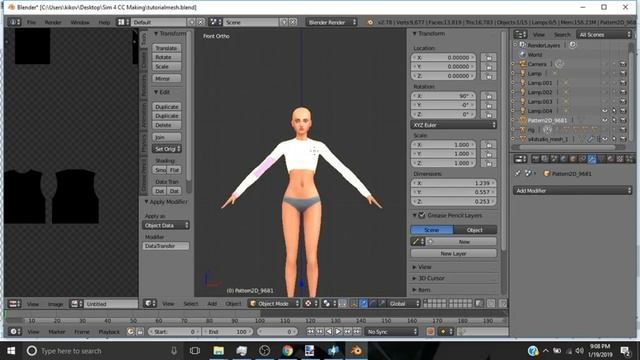Open the scene browse icon
This screenshot has width=640, height=360.
tap(215, 22)
